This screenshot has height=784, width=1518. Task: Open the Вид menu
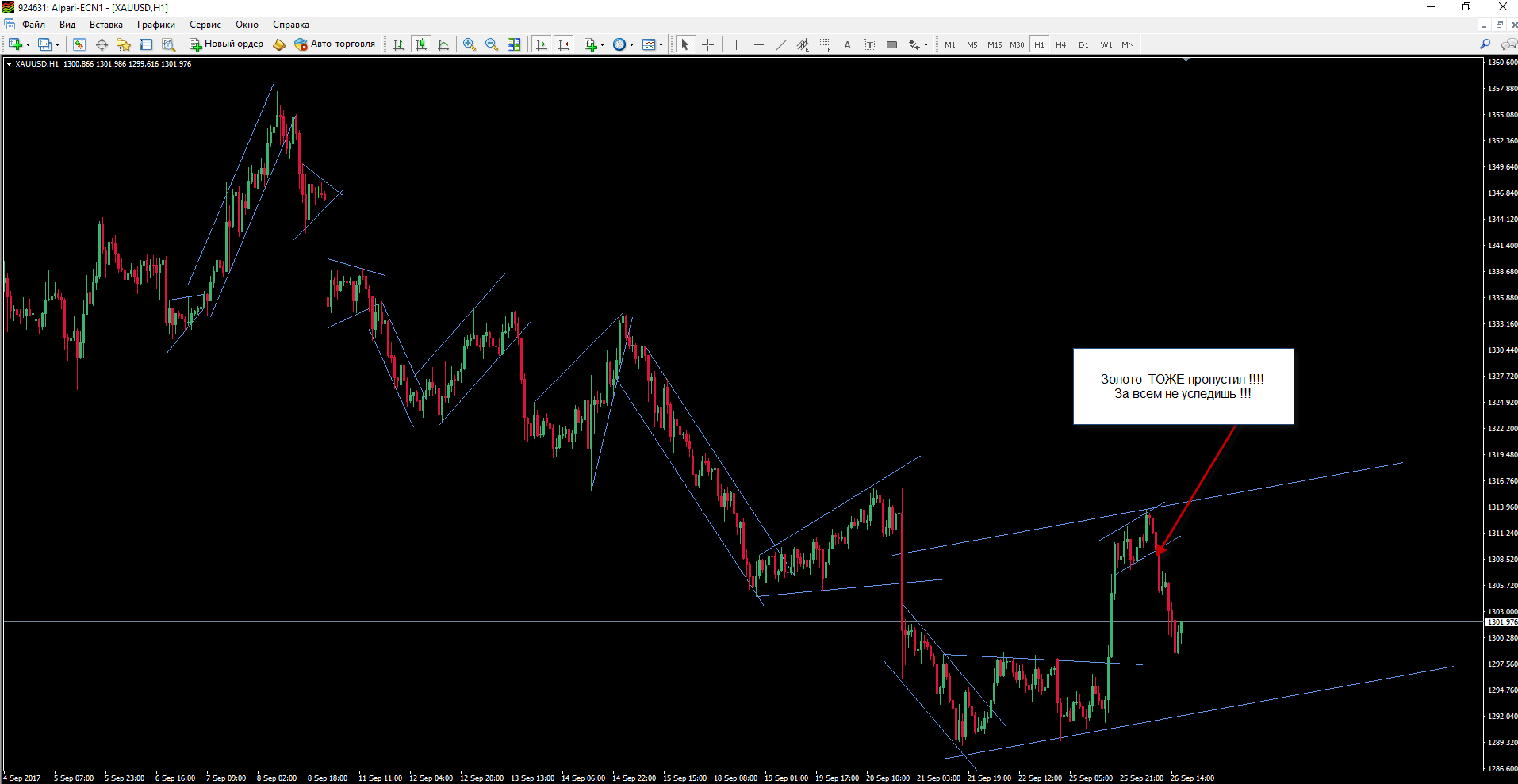coord(67,25)
